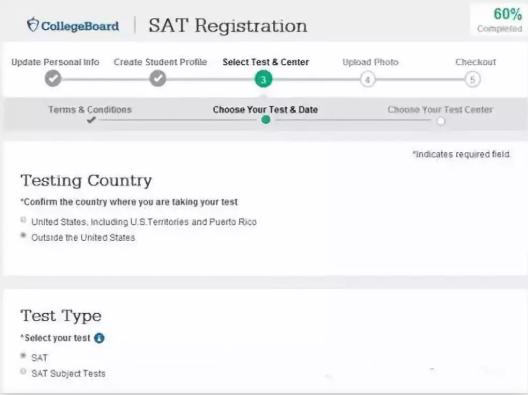
Task: Go to the Checkout step
Action: pyautogui.click(x=476, y=62)
